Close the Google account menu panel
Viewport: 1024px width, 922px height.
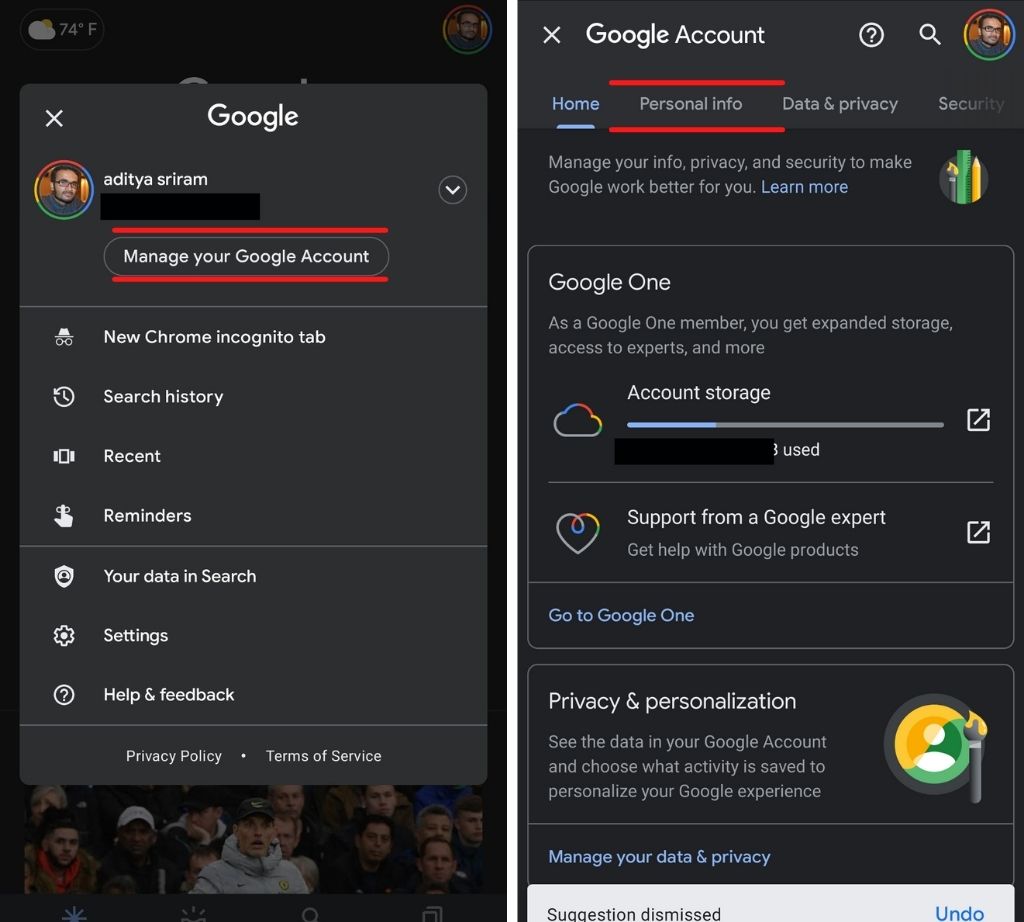54,119
